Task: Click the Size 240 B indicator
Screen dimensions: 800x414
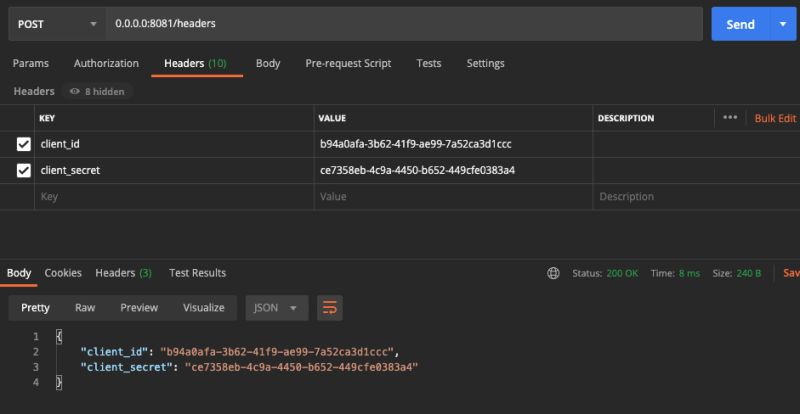Action: click(737, 274)
